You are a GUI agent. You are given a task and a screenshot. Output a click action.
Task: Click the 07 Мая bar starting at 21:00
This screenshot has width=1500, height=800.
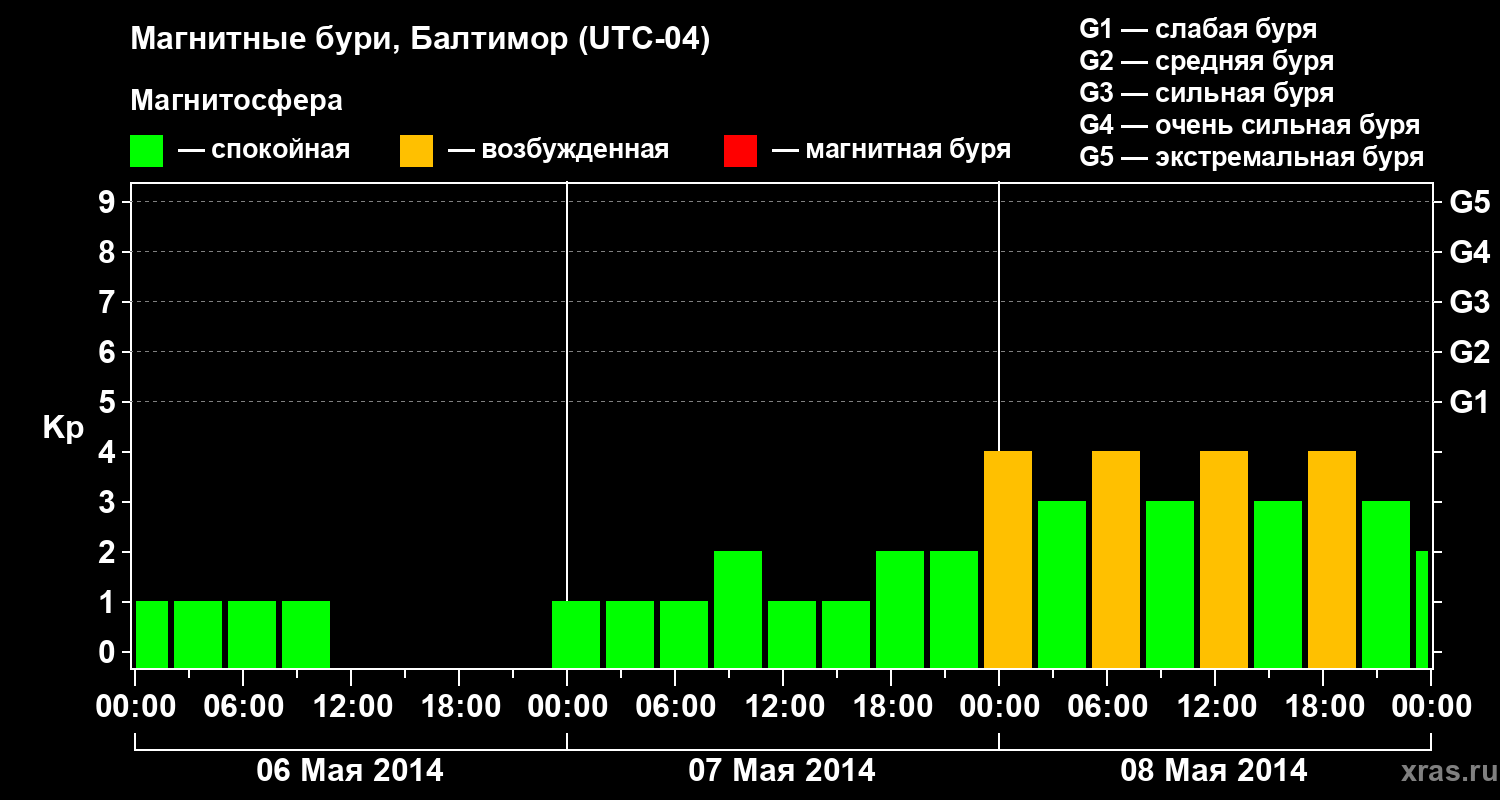[954, 609]
